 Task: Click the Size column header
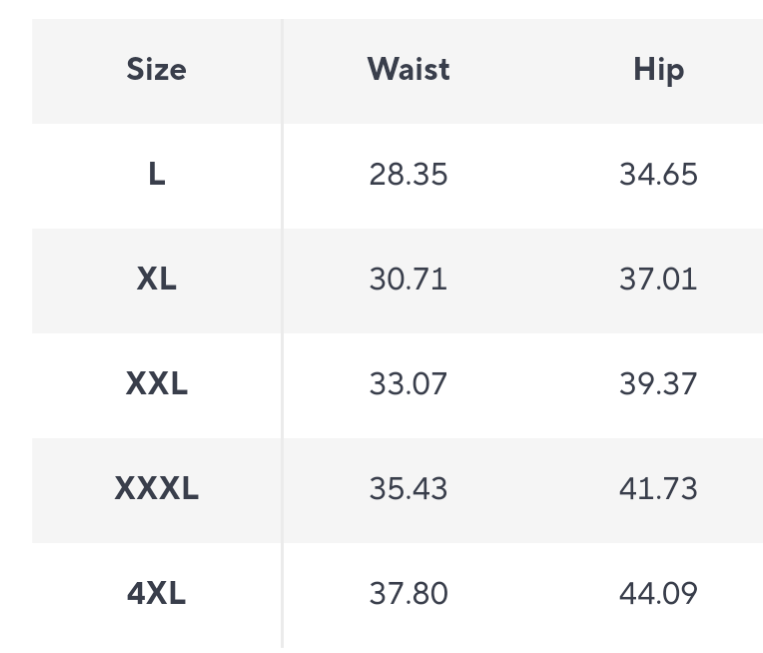click(156, 70)
